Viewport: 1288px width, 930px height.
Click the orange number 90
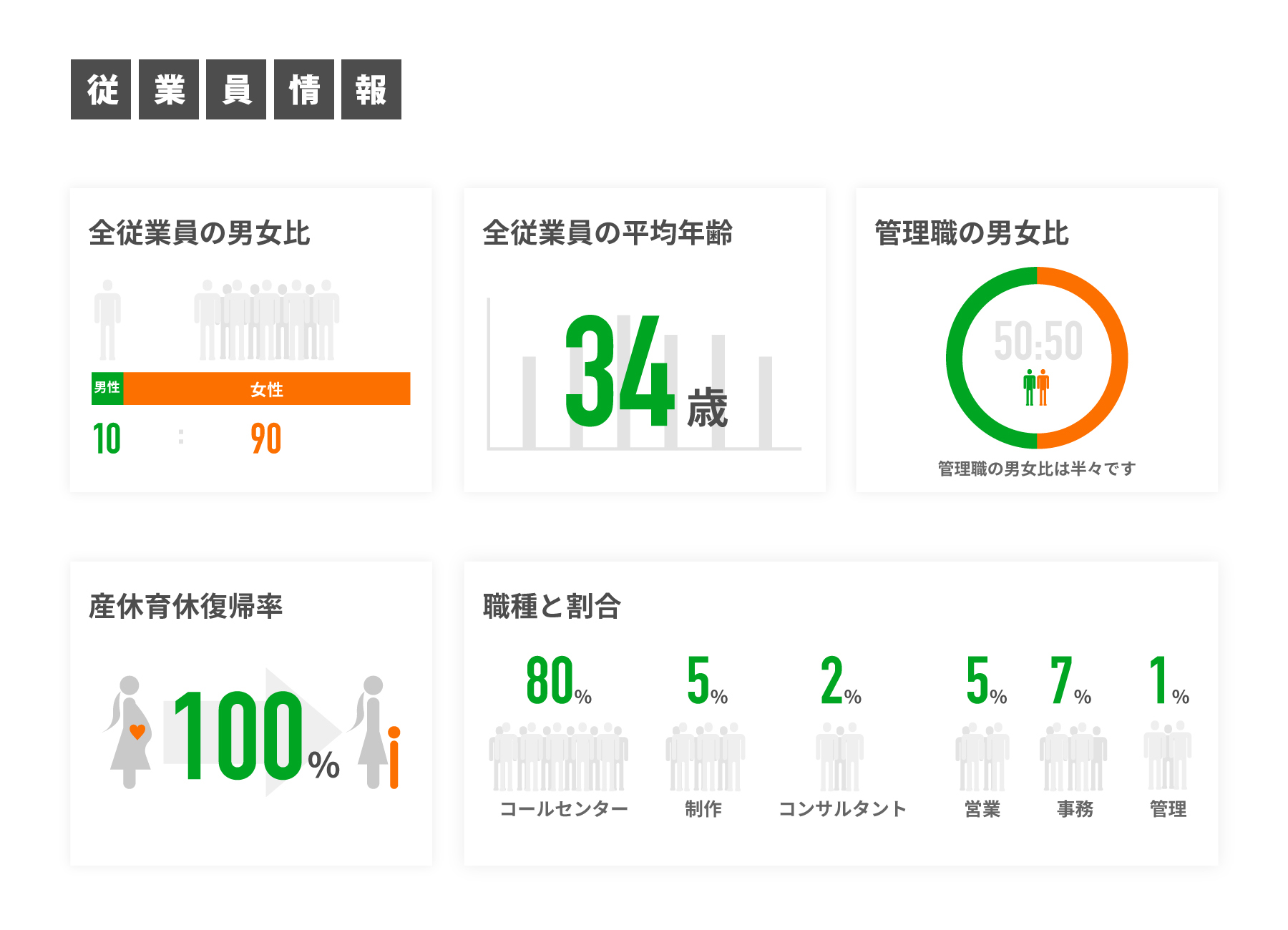pyautogui.click(x=266, y=439)
